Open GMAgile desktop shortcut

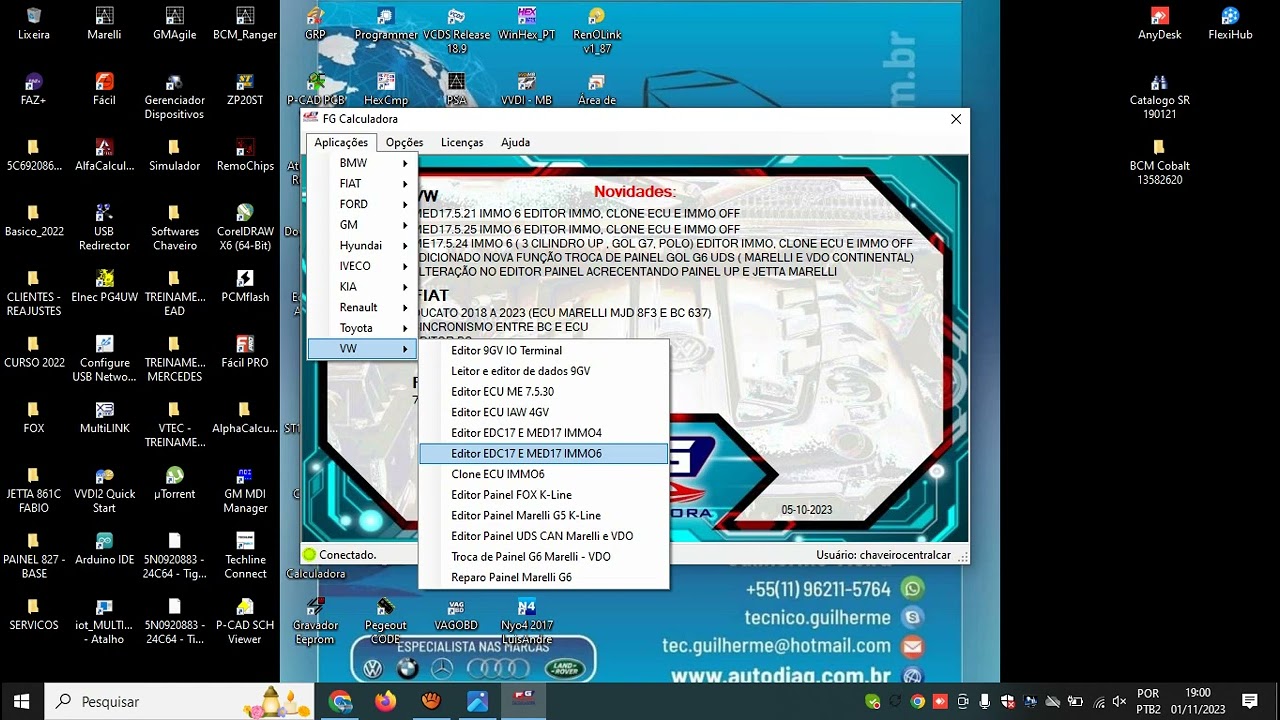point(175,23)
